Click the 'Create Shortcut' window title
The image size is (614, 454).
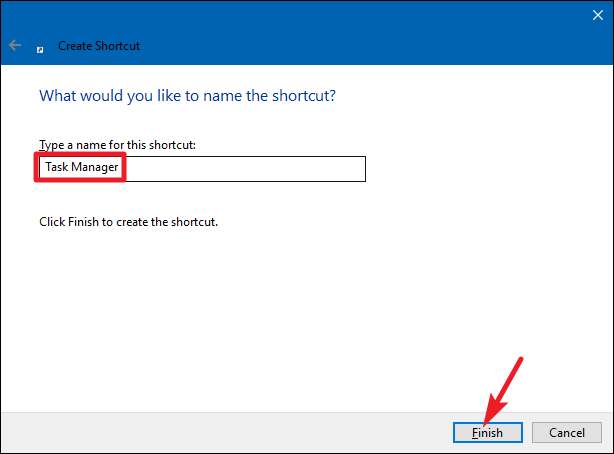pyautogui.click(x=99, y=46)
